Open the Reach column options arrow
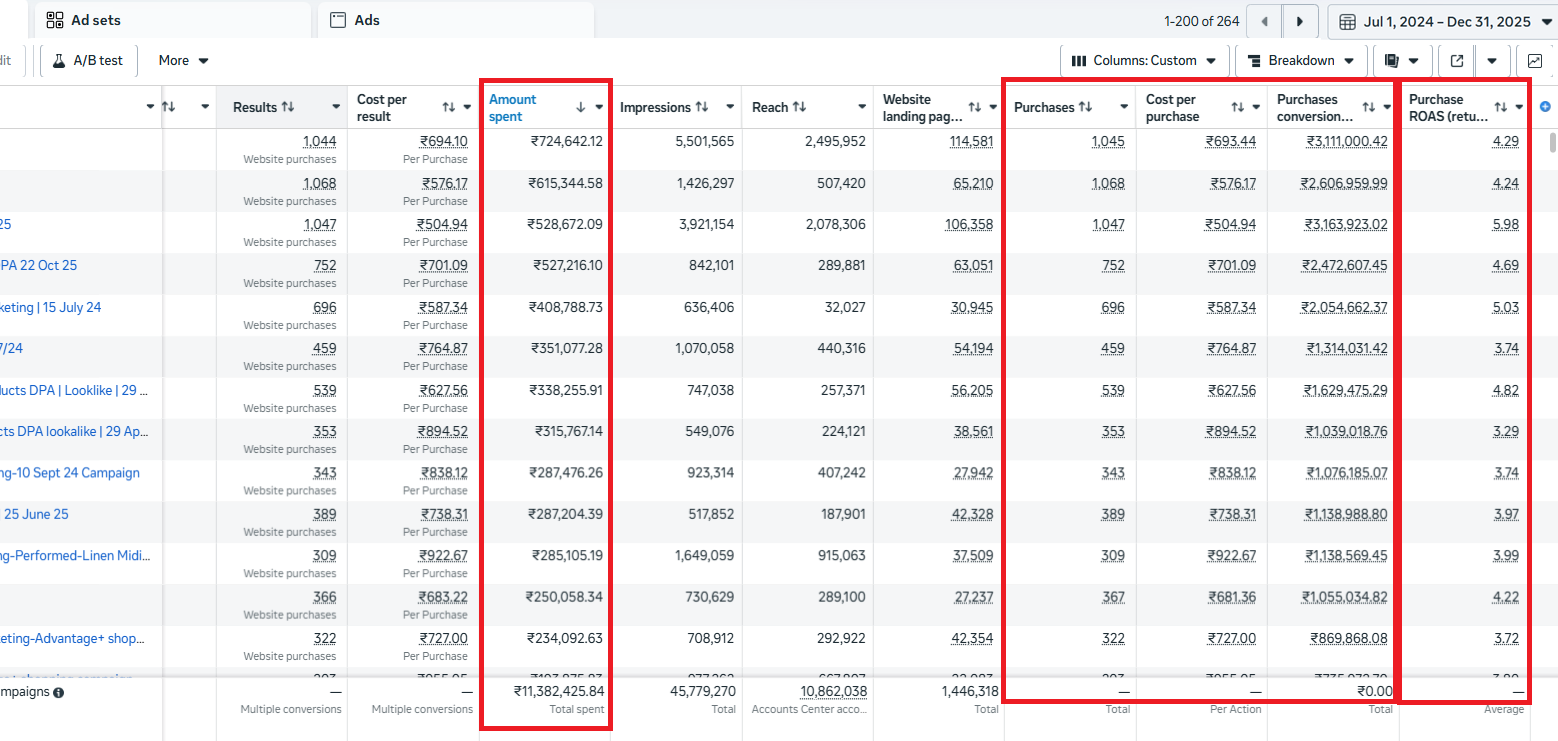The height and width of the screenshot is (741, 1558). (861, 107)
